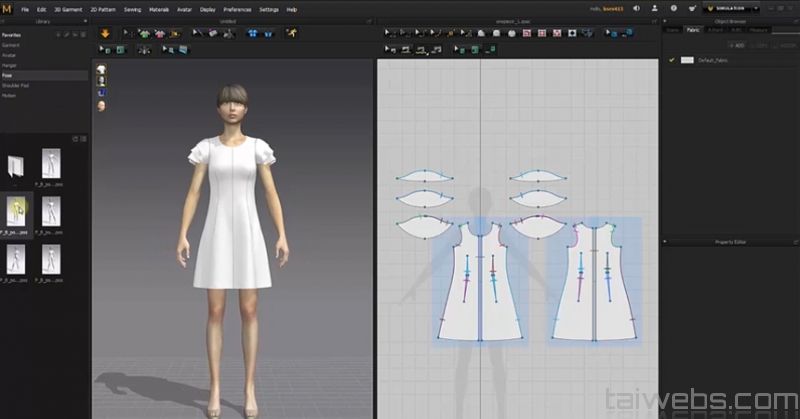Click the Default_Fabric white color swatch
The image size is (800, 419).
point(687,60)
